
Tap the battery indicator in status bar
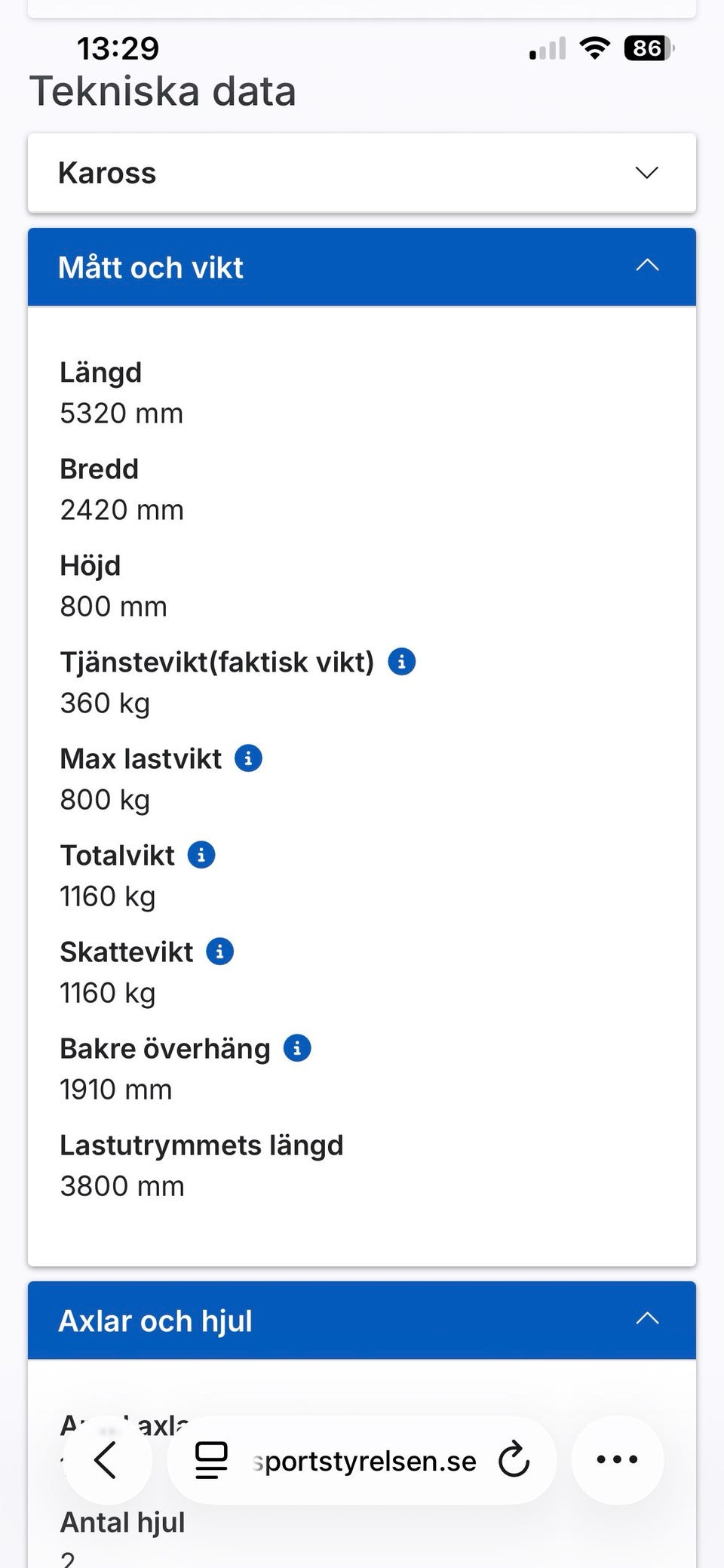(x=648, y=49)
